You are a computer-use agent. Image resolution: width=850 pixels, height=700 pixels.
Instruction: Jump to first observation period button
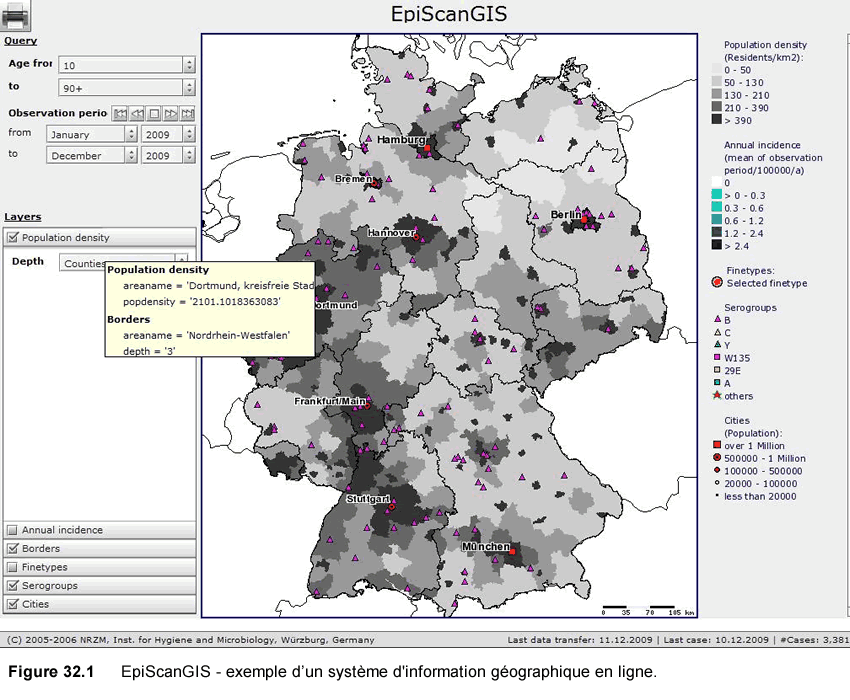coord(120,113)
